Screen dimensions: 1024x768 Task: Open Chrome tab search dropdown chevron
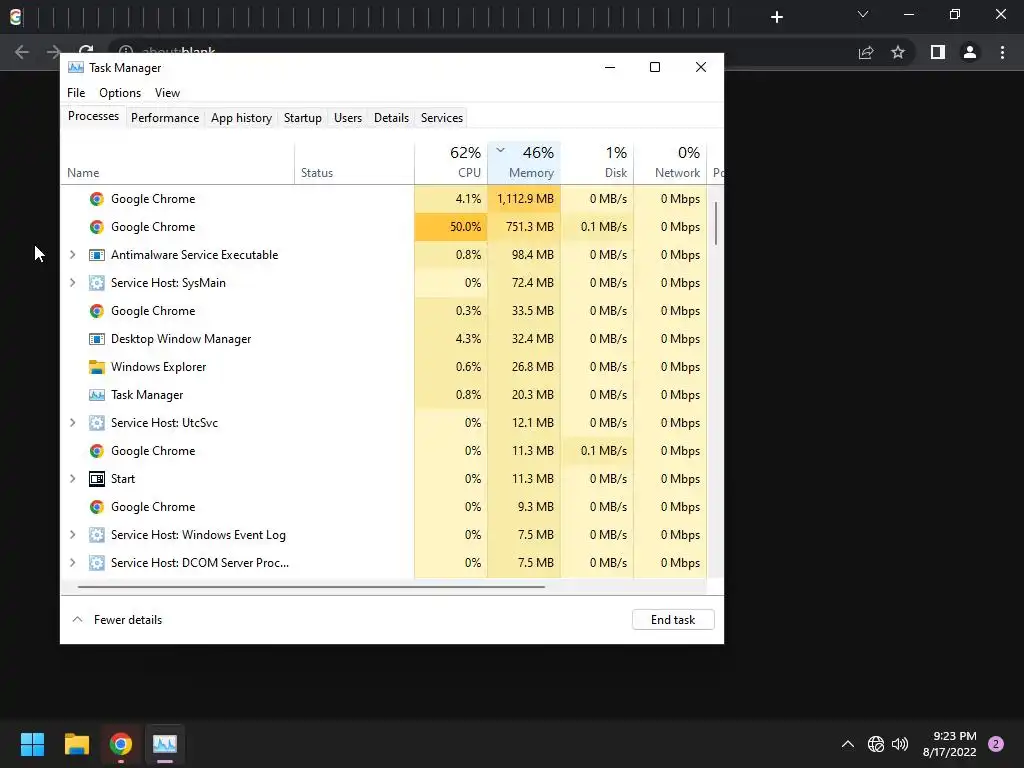click(863, 14)
